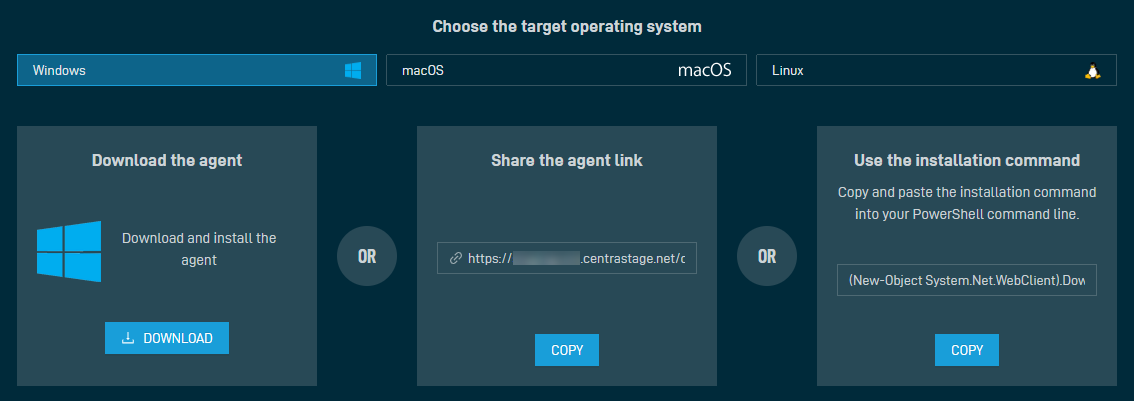The image size is (1134, 401).
Task: Select the Windows operating system tab
Action: coord(197,70)
